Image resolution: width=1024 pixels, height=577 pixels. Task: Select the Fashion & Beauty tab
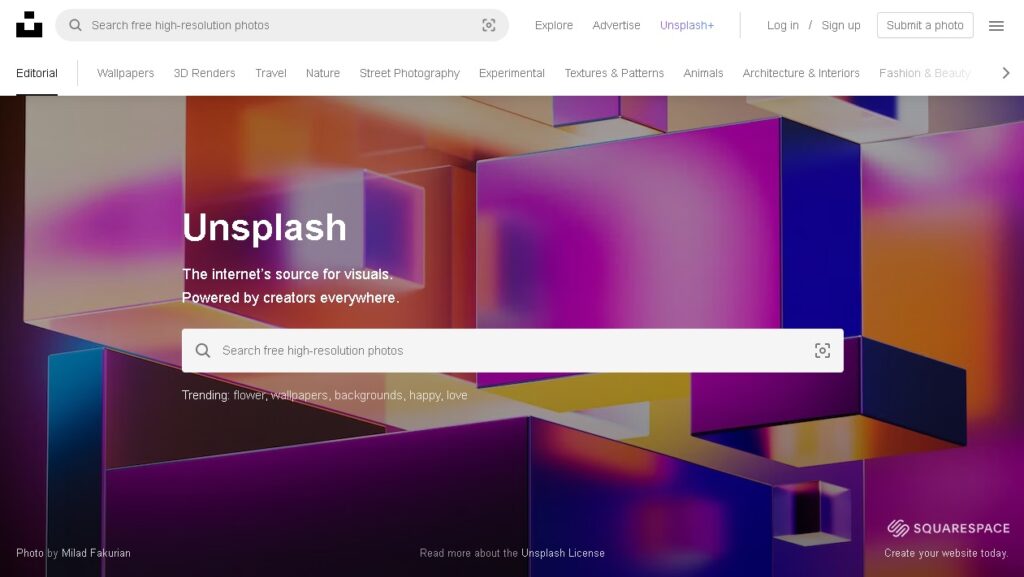pos(924,73)
